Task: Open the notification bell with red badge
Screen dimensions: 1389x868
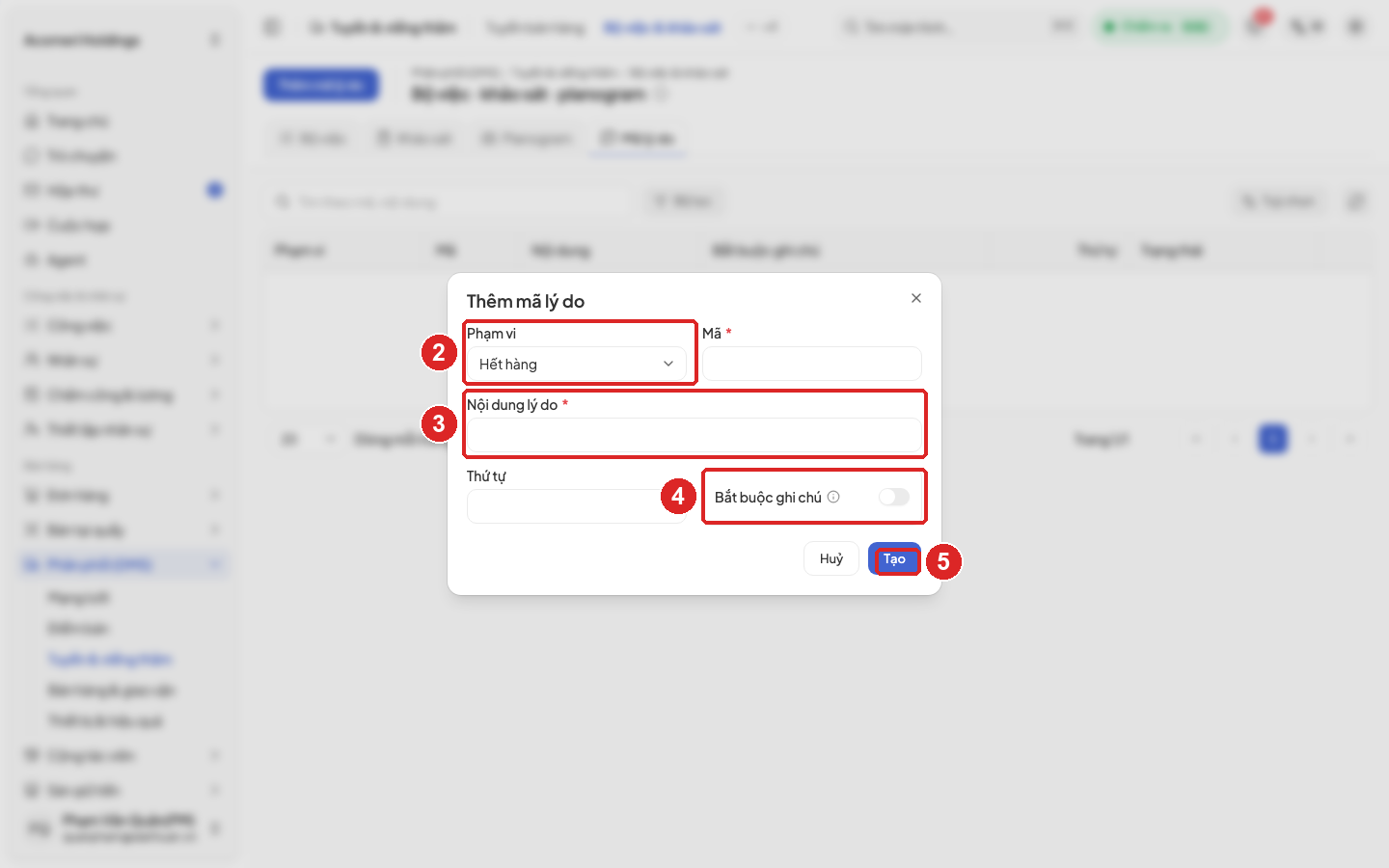Action: click(x=1256, y=26)
